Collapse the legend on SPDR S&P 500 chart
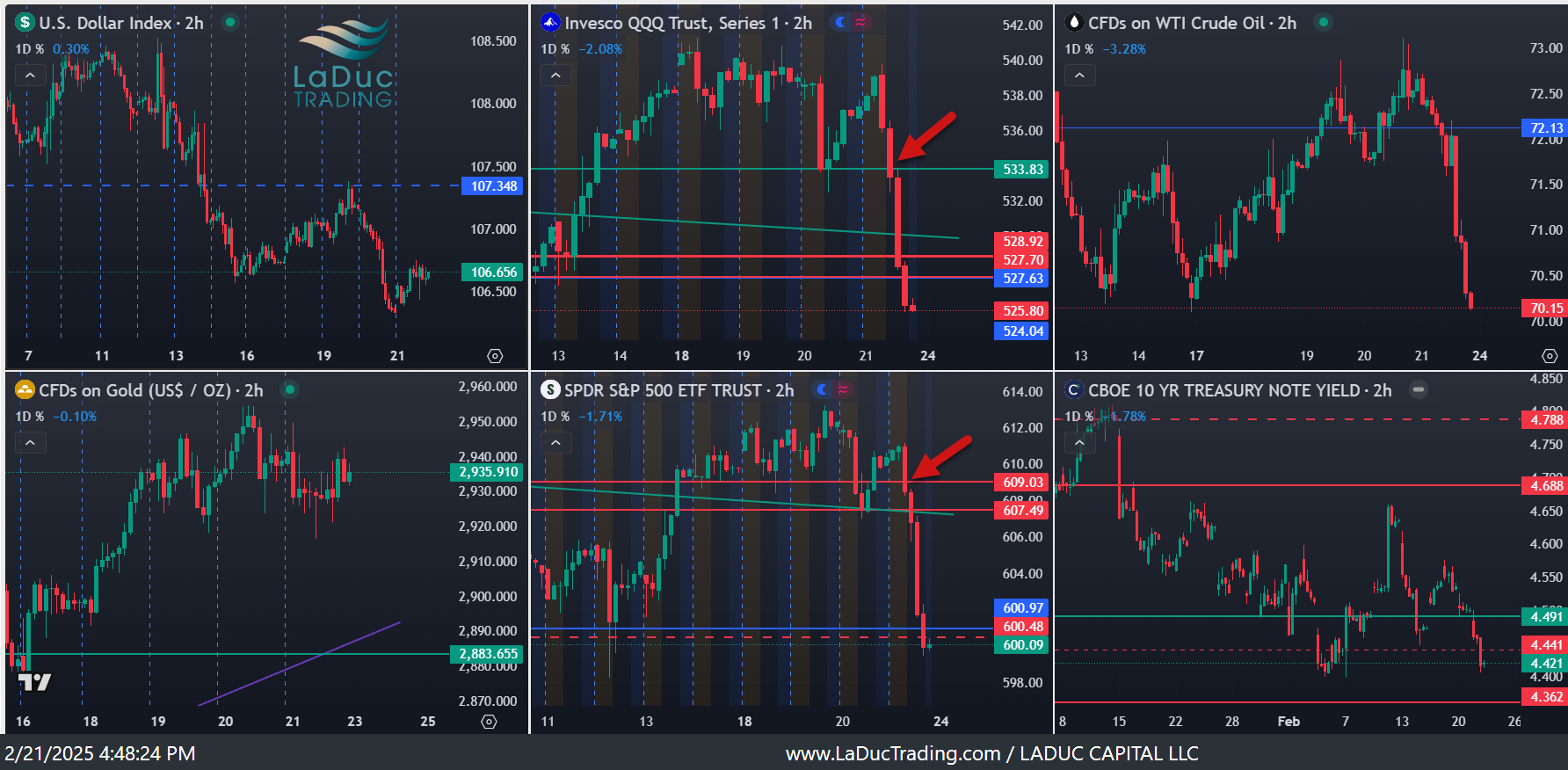Image resolution: width=1568 pixels, height=770 pixels. tap(555, 443)
